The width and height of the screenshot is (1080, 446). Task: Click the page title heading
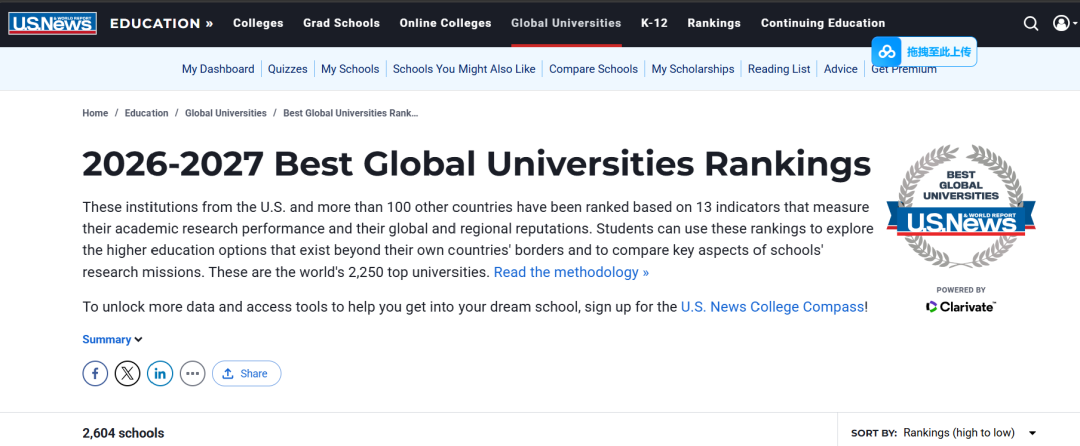(477, 164)
